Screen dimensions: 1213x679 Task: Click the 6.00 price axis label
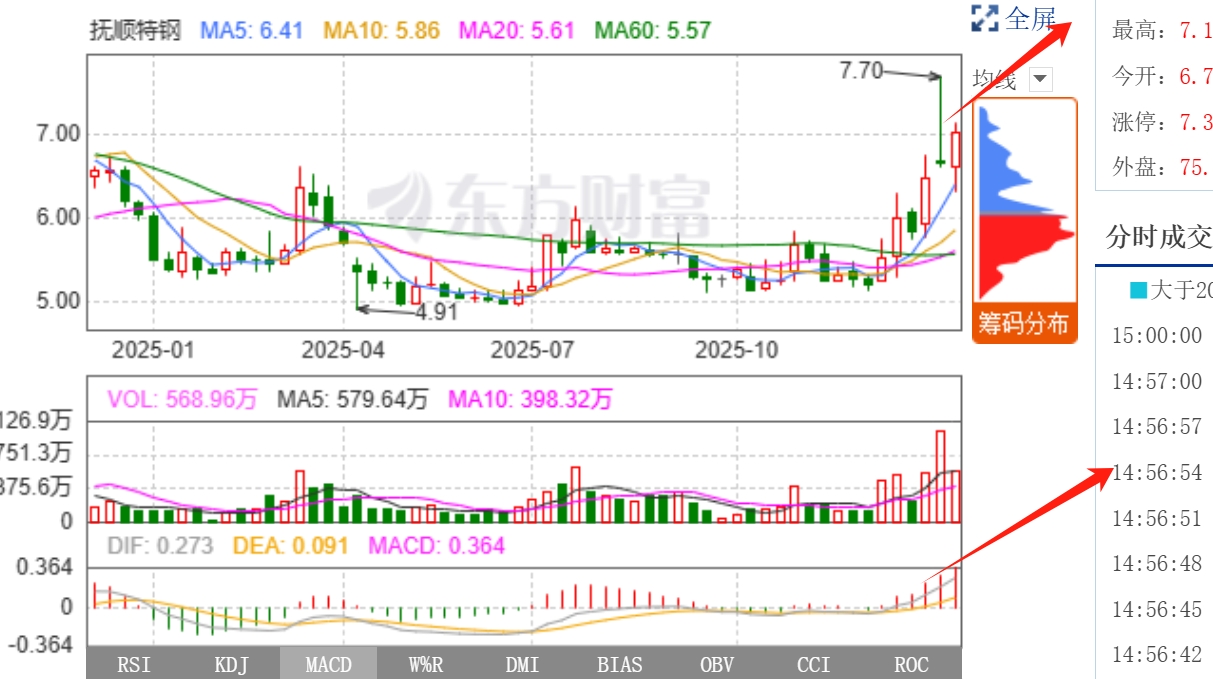coord(57,217)
